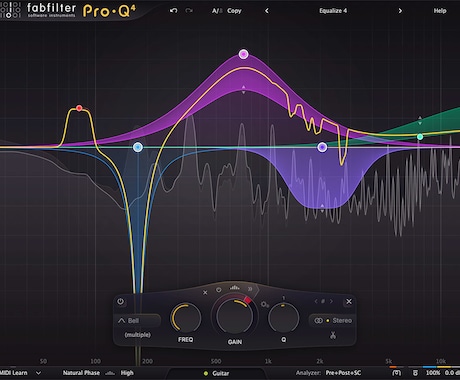460x380 pixels.
Task: Open the Pre+Post+SC analyzer options
Action: (343, 373)
